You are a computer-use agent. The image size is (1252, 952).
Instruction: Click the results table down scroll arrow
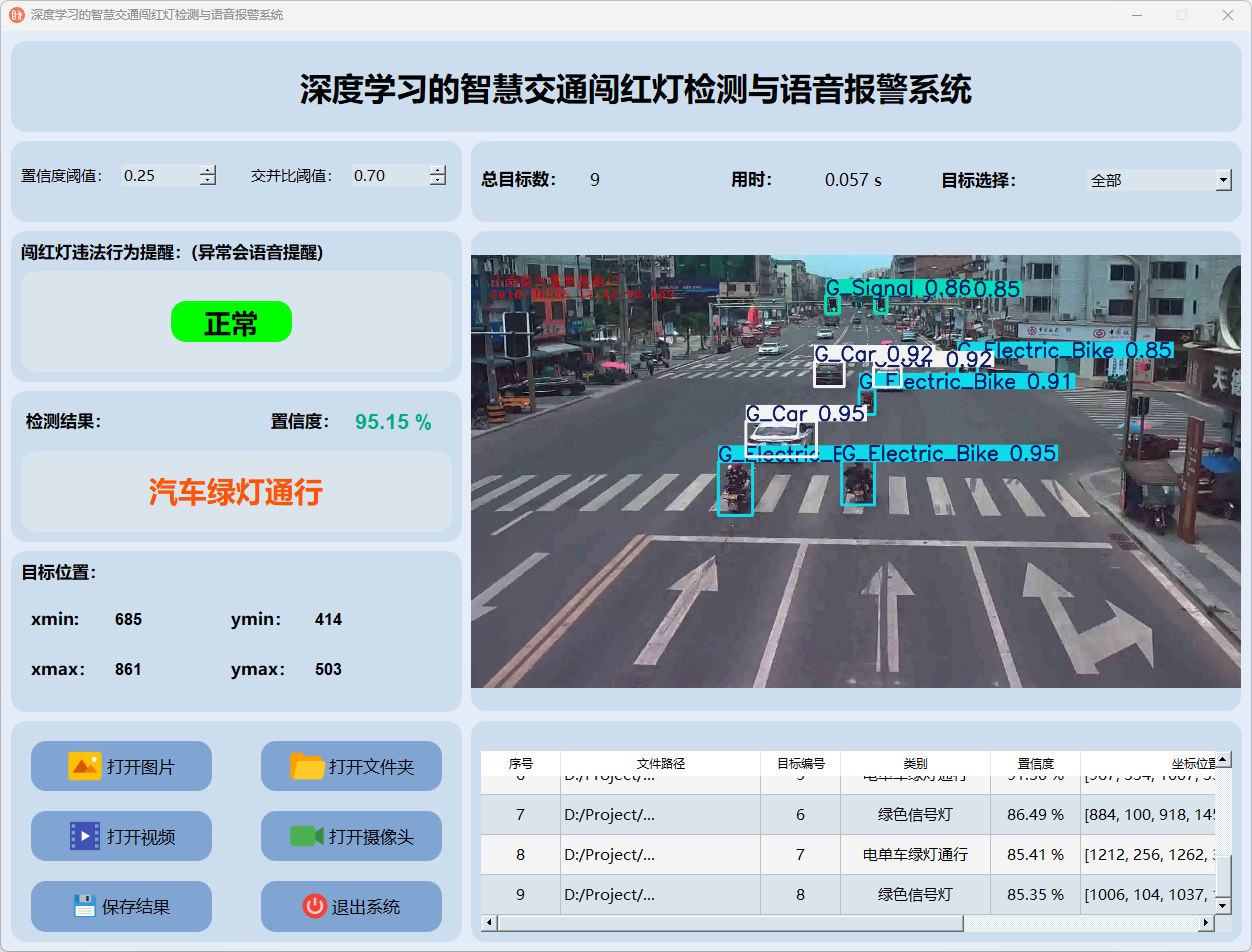coord(1222,904)
